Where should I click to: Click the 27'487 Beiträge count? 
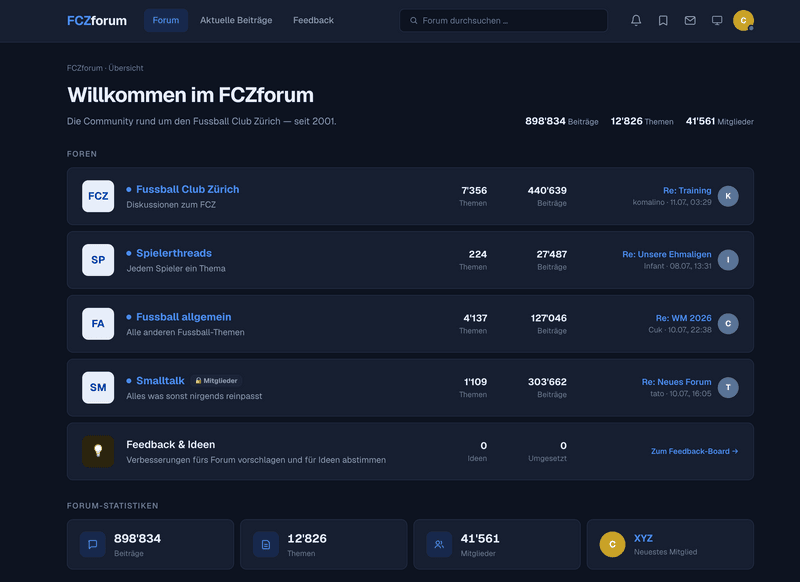point(552,254)
